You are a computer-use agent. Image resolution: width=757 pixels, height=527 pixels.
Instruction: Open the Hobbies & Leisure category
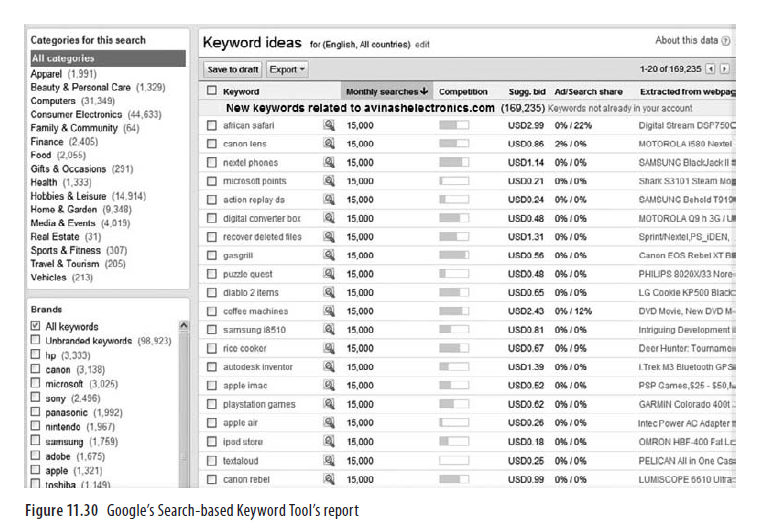tap(68, 196)
